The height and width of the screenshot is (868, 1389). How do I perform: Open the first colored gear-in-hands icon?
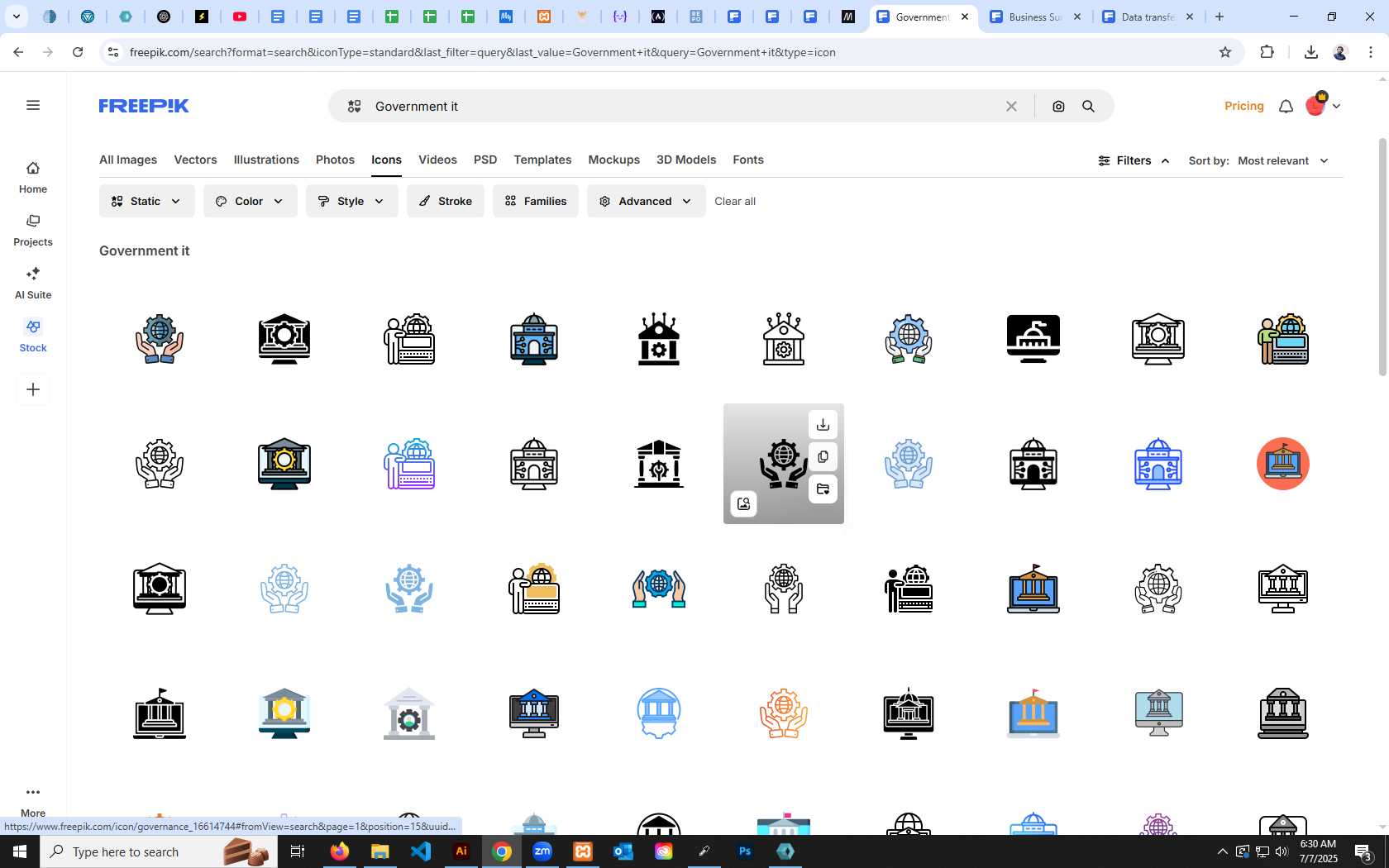(160, 339)
